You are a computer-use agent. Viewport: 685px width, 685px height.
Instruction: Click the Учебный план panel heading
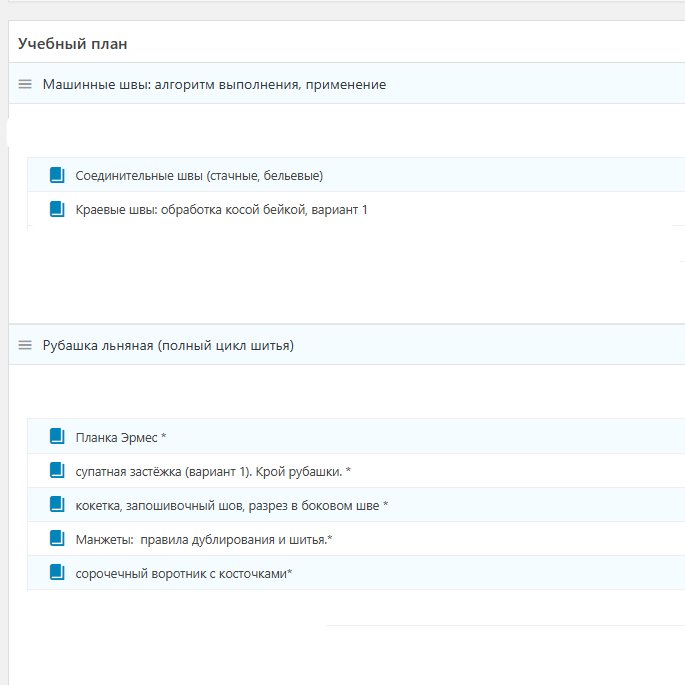point(72,44)
